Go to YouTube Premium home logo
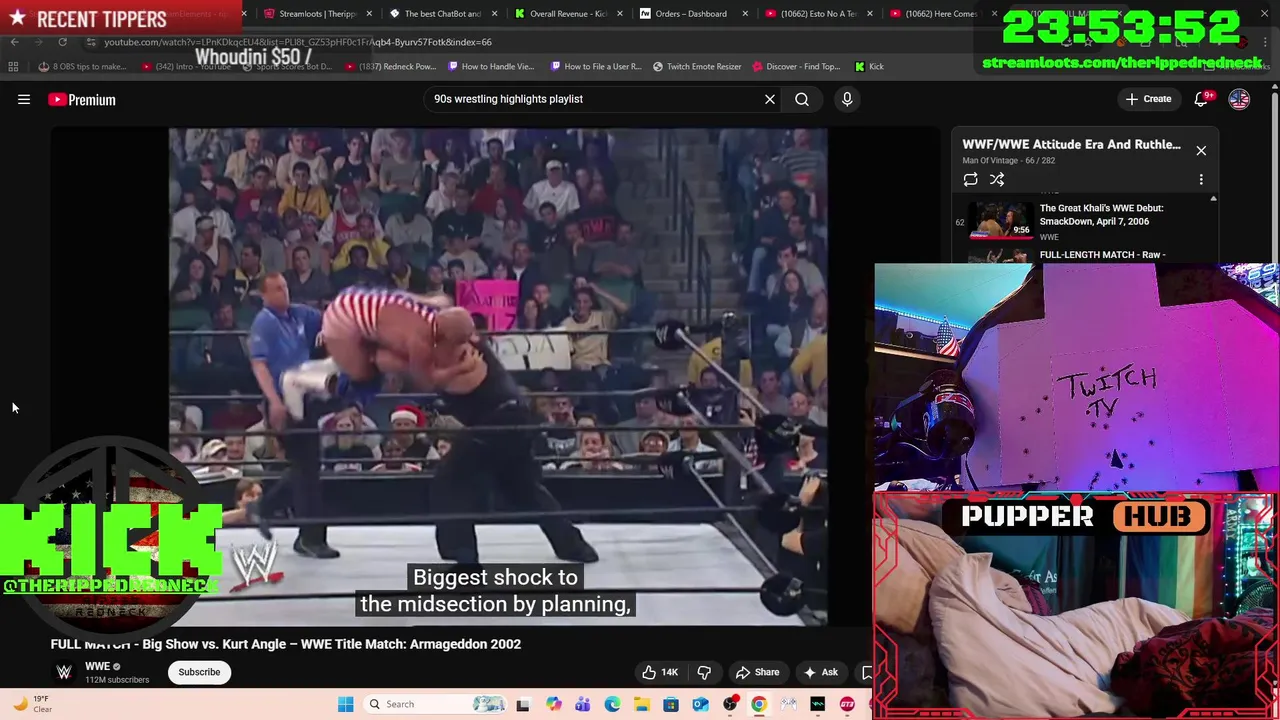Image resolution: width=1280 pixels, height=720 pixels. coord(82,99)
